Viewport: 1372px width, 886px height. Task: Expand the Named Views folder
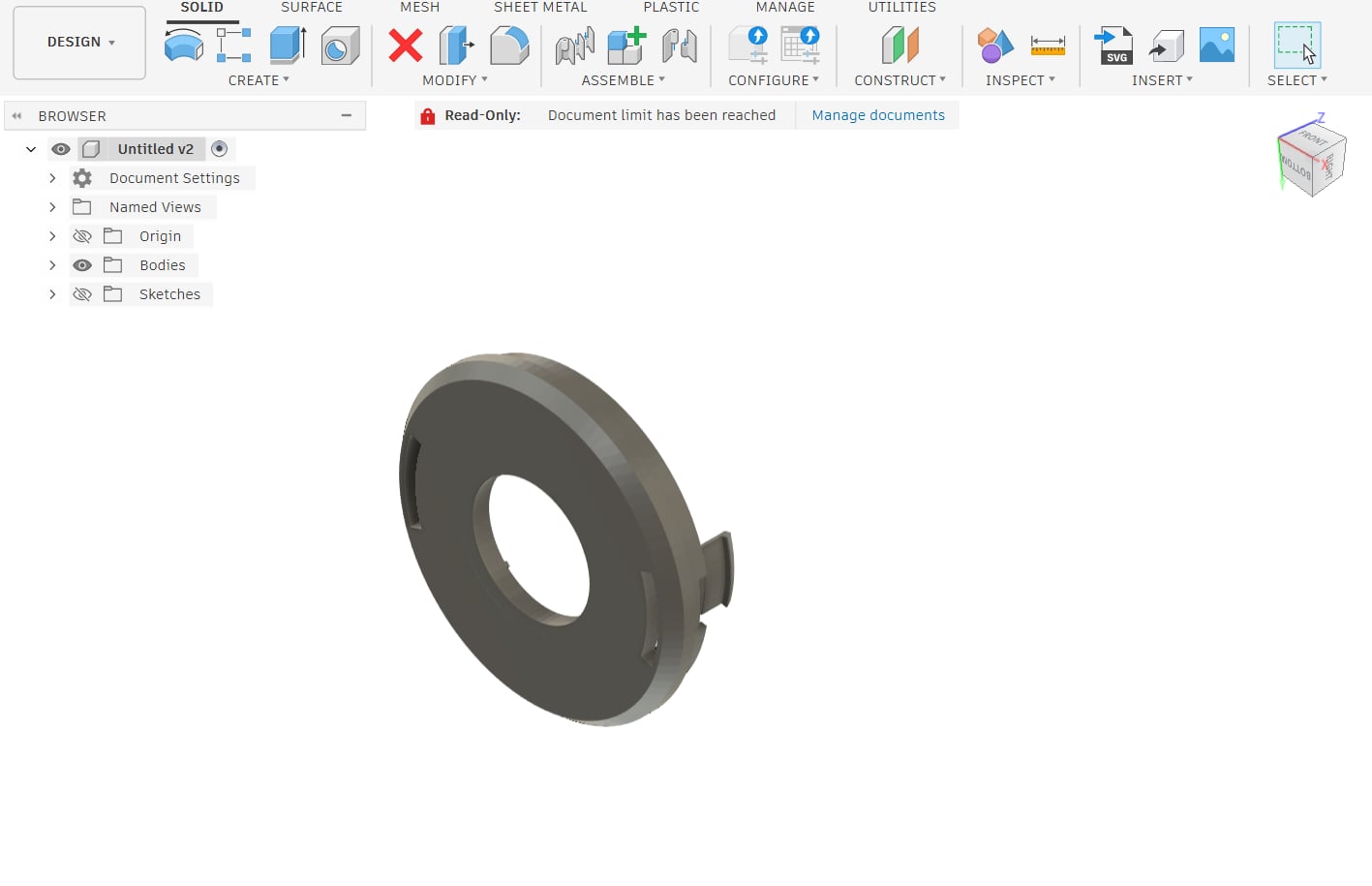(x=52, y=207)
